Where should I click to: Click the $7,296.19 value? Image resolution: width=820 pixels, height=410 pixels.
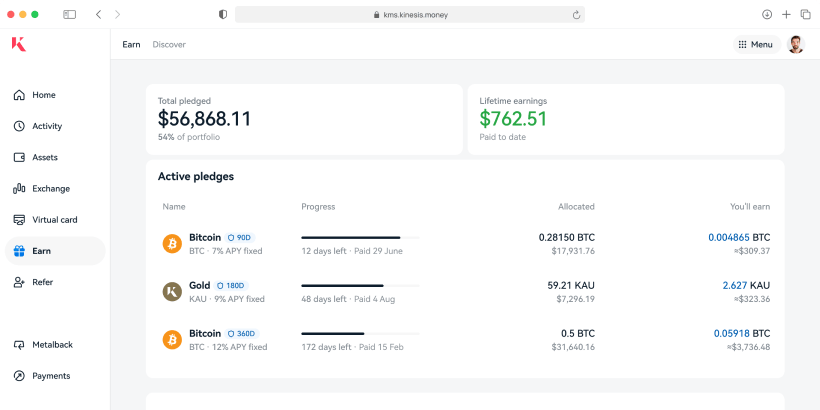575,299
